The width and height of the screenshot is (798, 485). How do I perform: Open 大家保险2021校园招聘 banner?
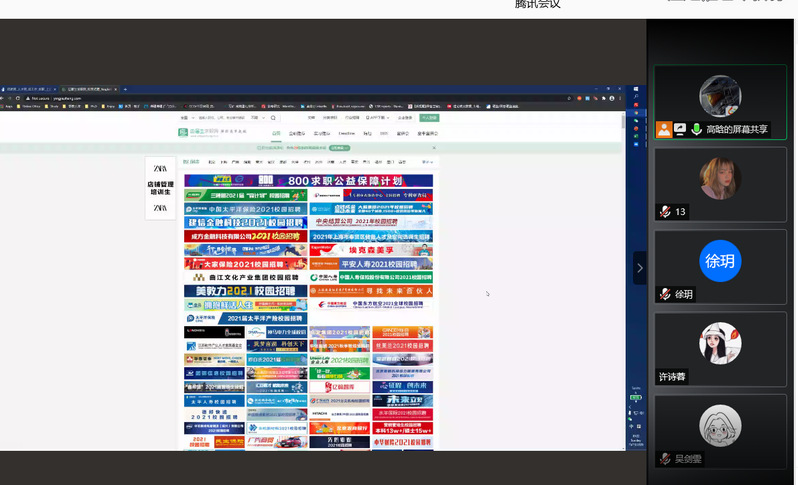(246, 264)
